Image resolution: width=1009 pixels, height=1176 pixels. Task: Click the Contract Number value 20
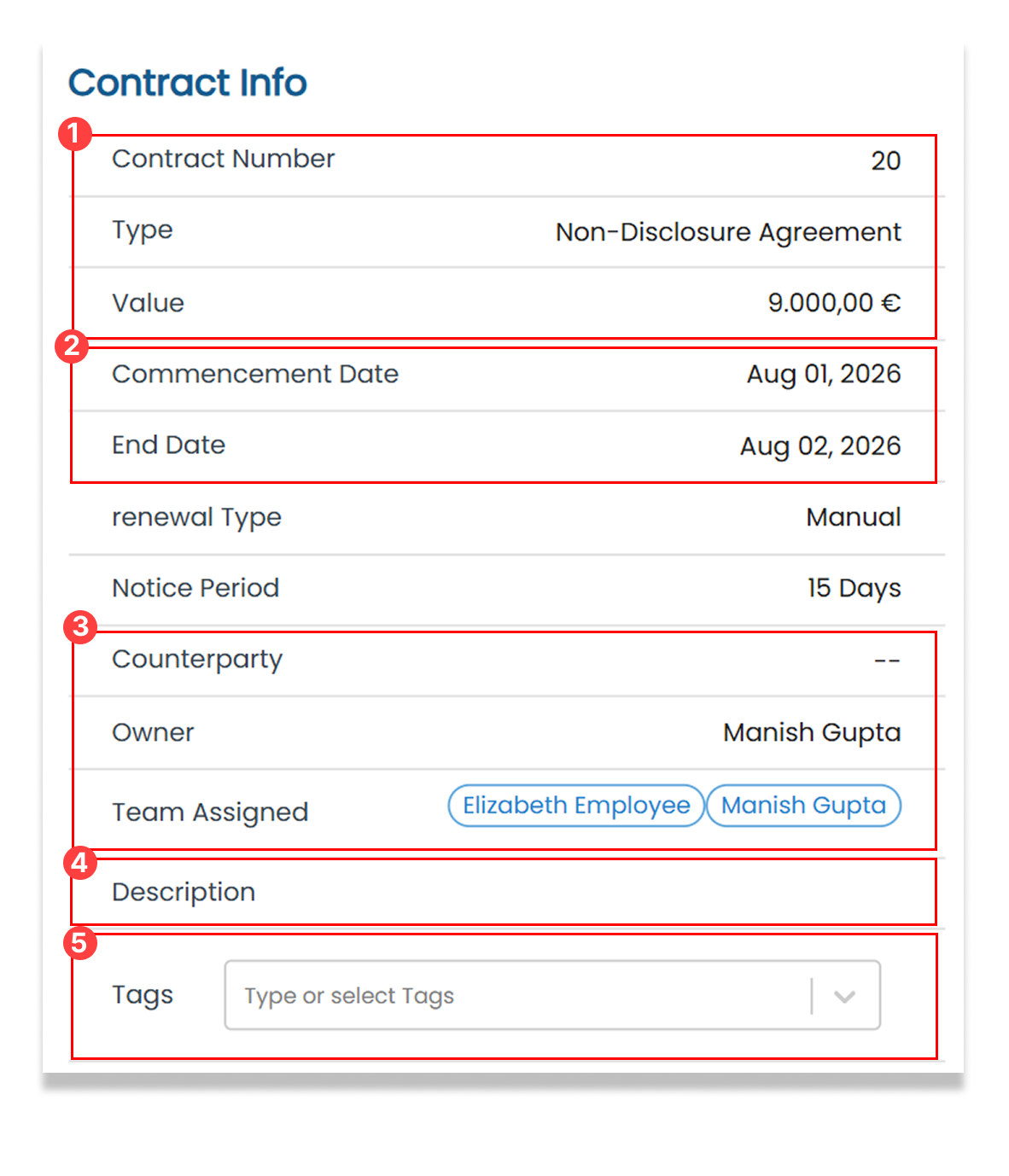click(886, 160)
